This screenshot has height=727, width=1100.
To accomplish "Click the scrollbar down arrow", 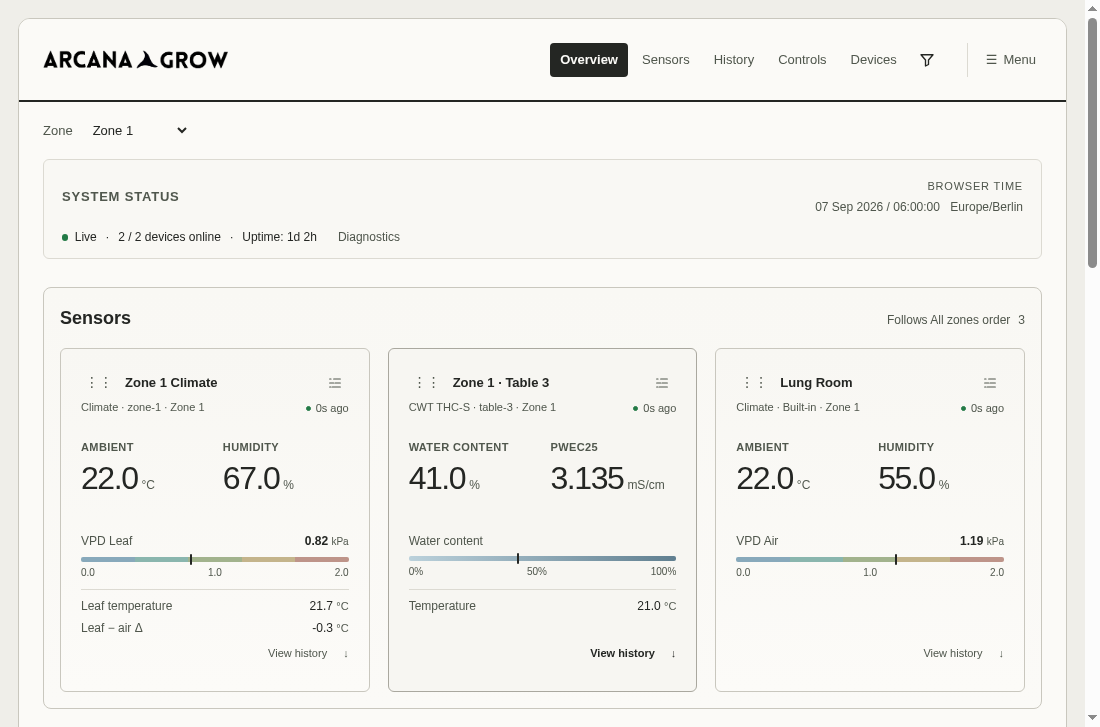I will pos(1092,718).
